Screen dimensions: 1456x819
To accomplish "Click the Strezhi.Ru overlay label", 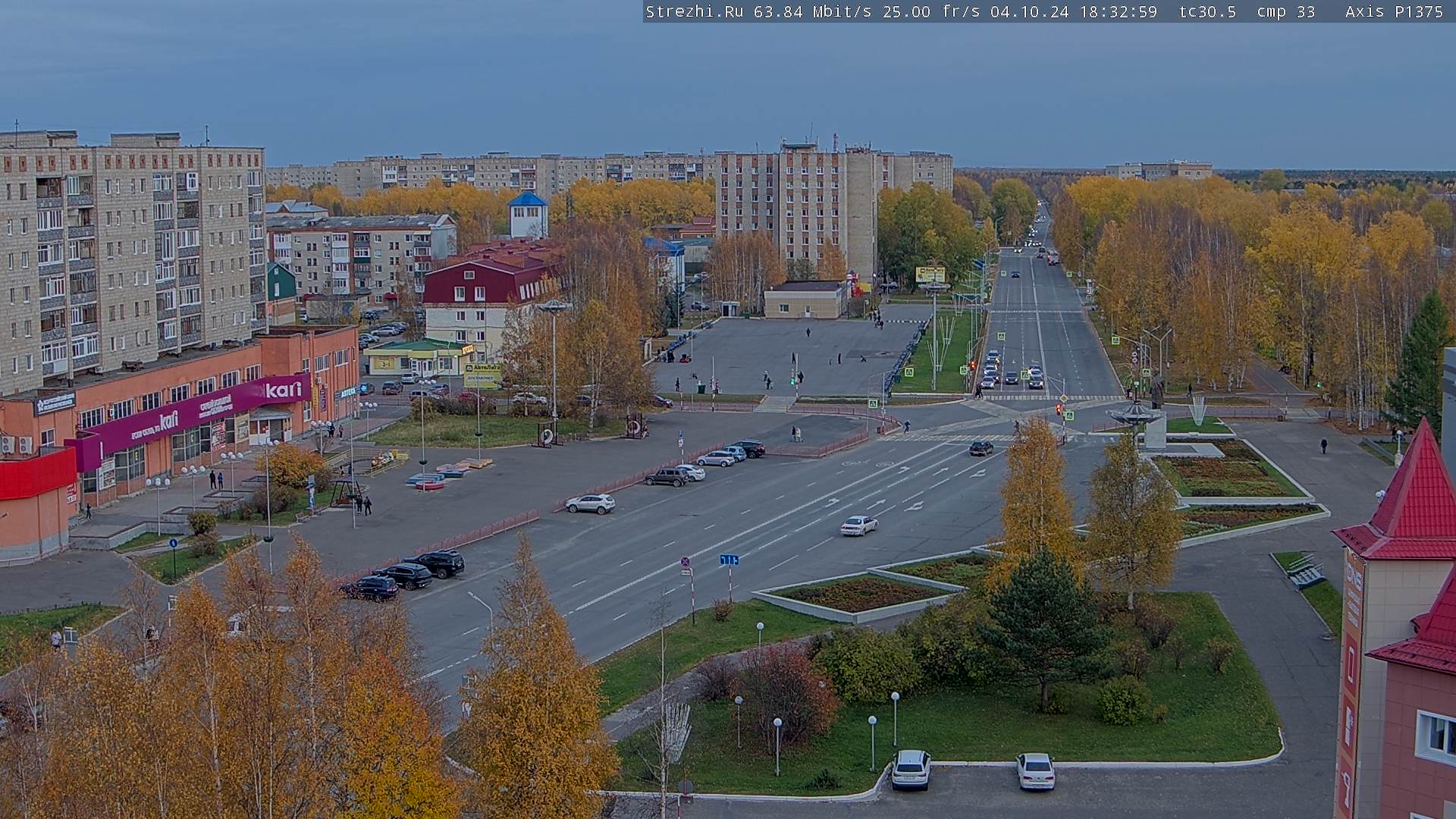I will click(x=694, y=11).
